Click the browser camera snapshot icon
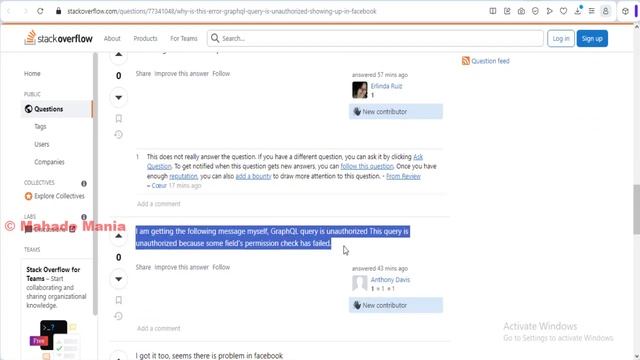 point(521,11)
